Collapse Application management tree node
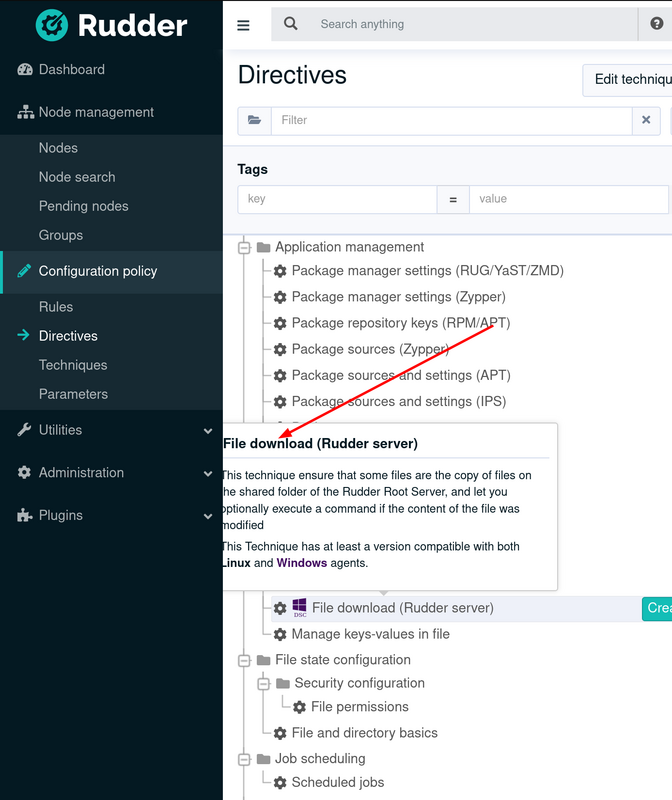Screen dimensions: 672x800 tap(244, 248)
